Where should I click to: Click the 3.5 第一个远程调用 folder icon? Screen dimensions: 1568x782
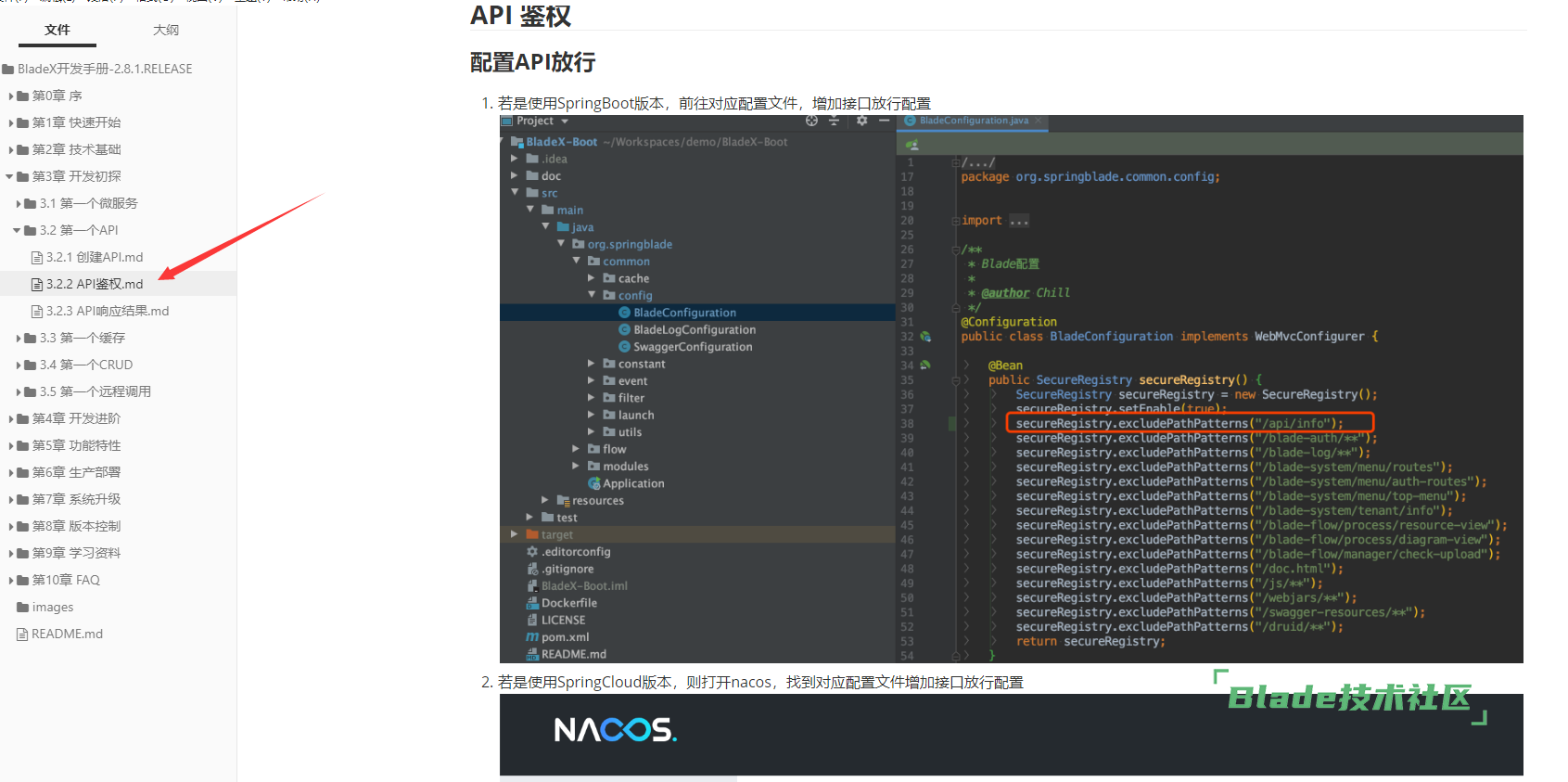tap(31, 391)
